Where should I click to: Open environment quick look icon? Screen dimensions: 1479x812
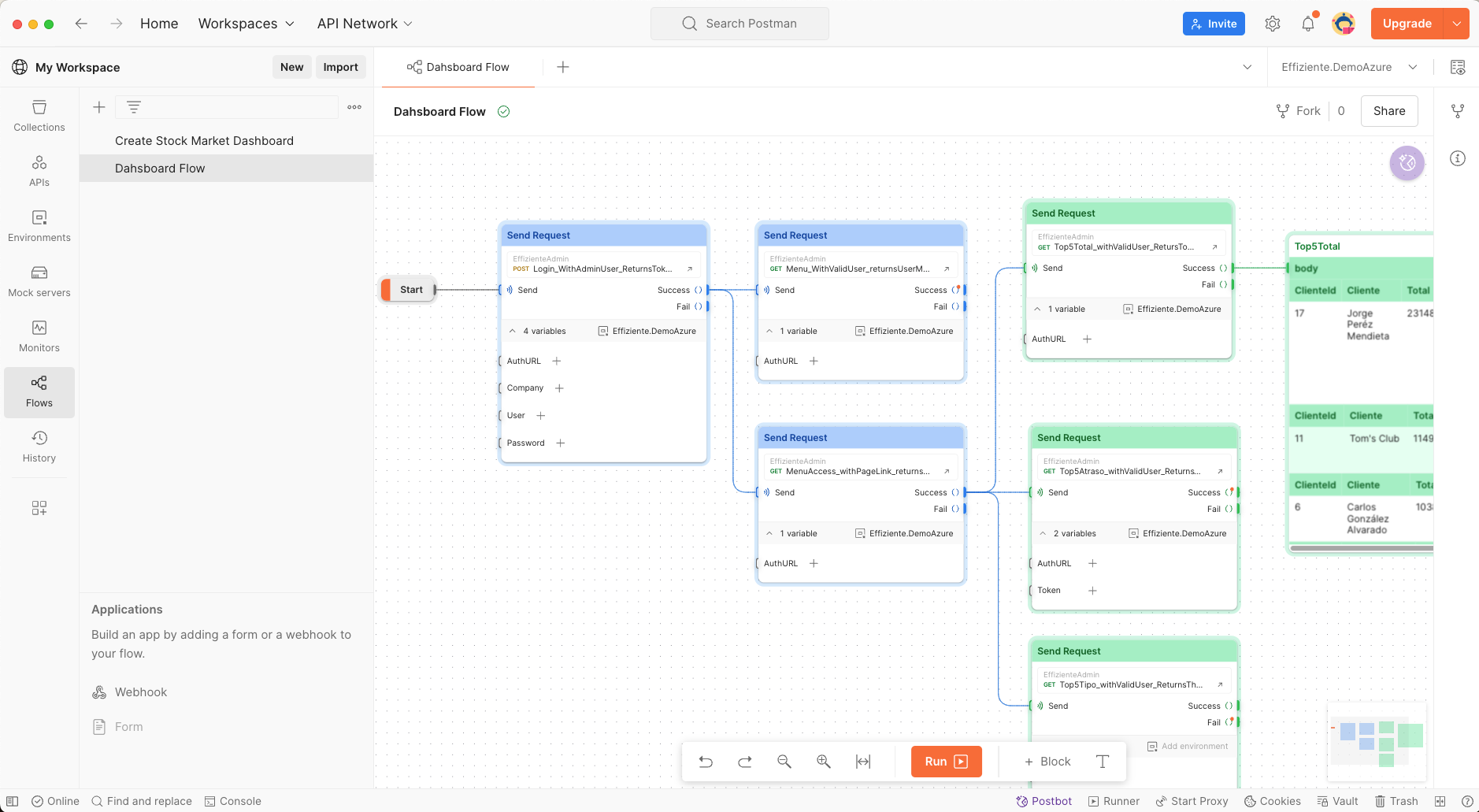tap(1458, 67)
